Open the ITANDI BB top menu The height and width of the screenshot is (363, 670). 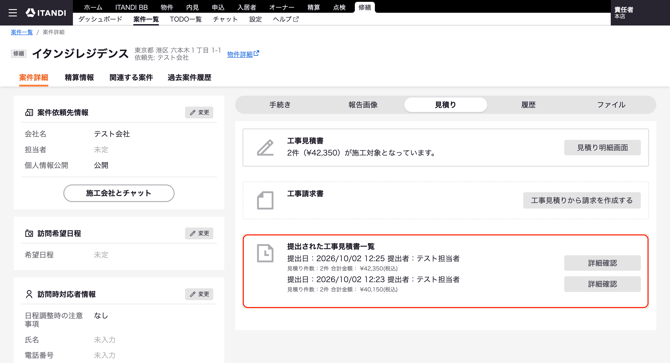[131, 7]
